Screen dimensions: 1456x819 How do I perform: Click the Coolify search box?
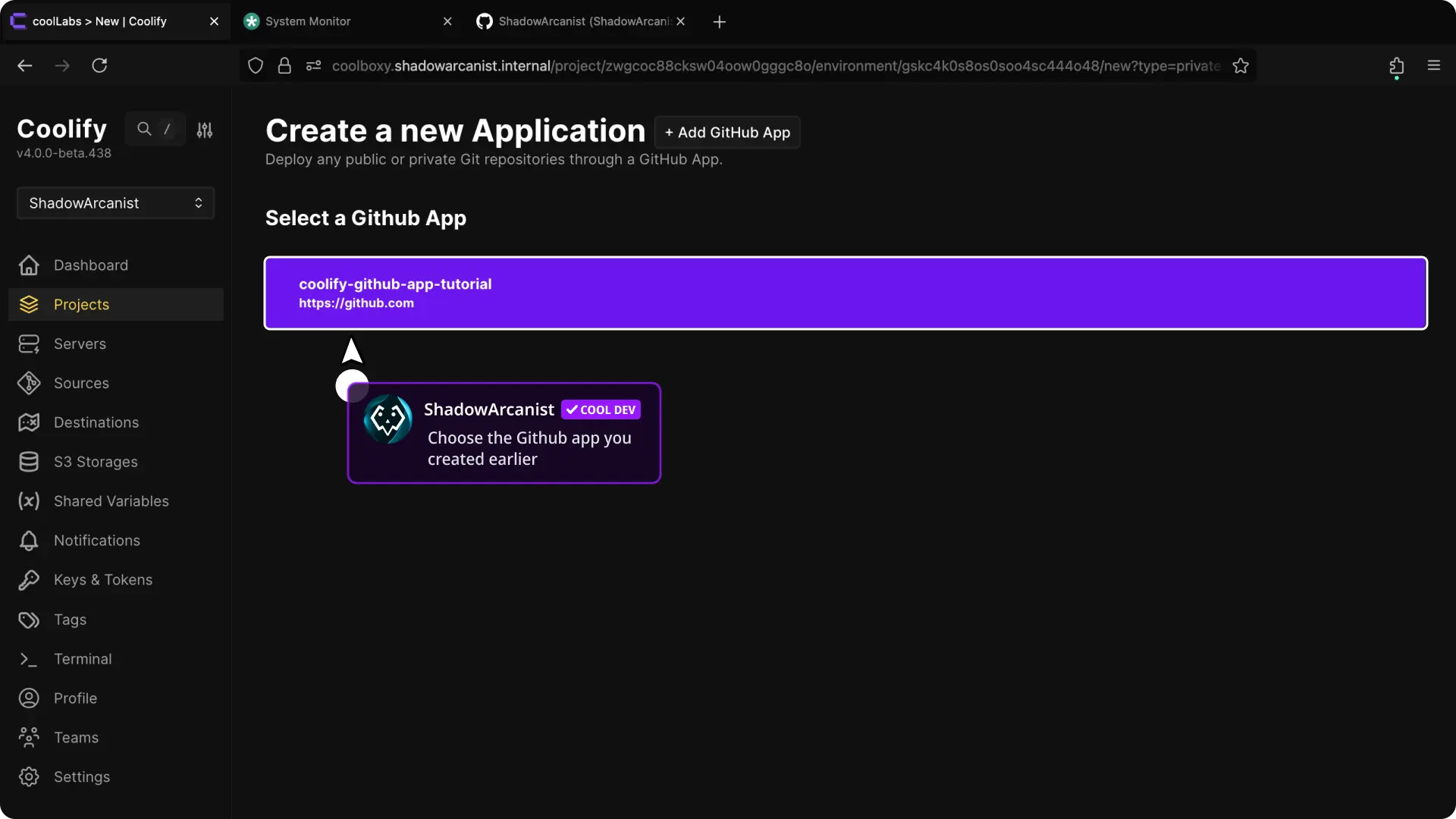click(155, 130)
